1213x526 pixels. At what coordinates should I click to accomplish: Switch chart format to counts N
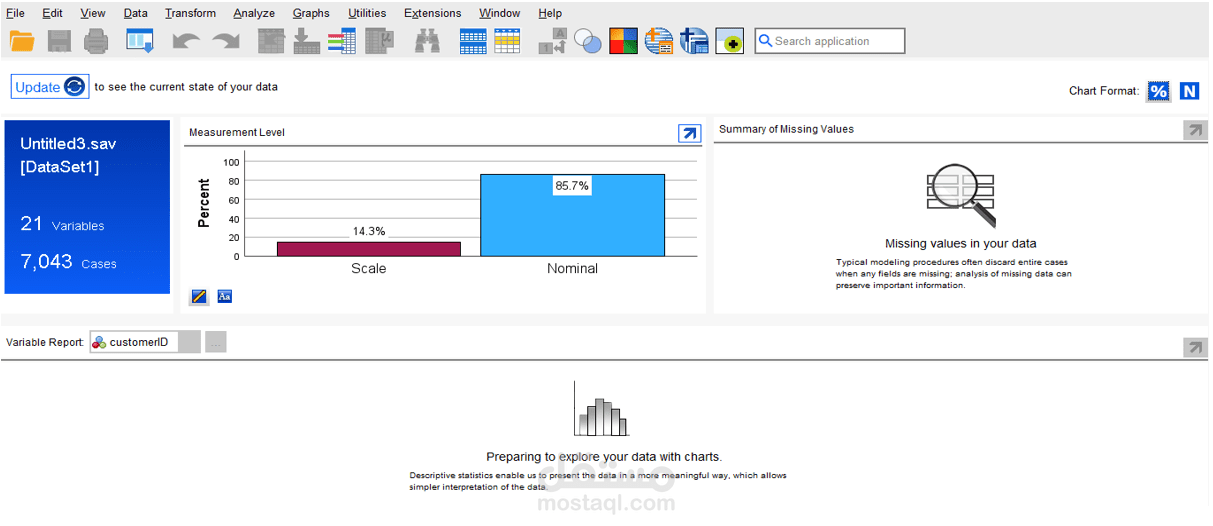[1189, 91]
